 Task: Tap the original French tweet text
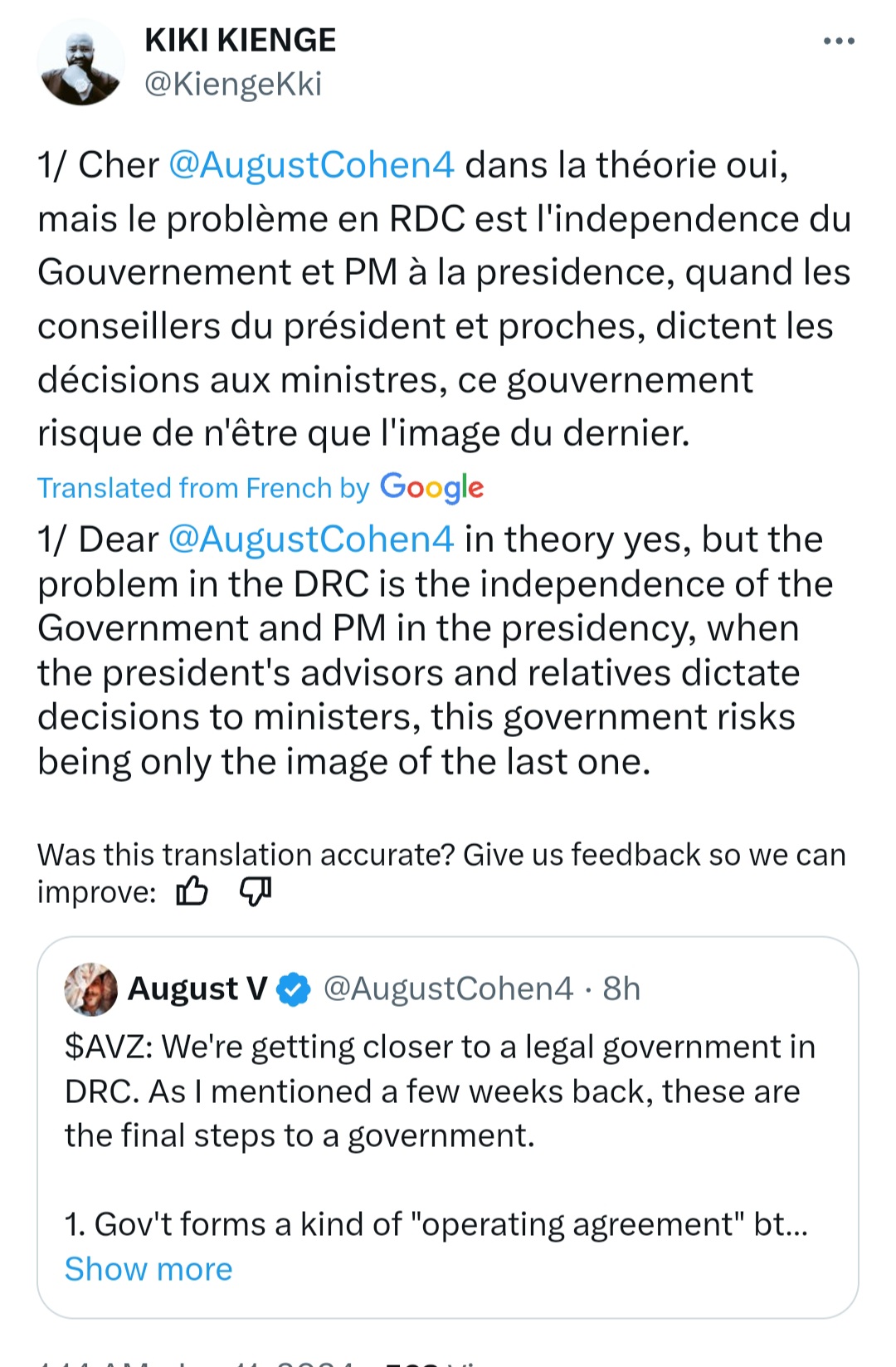444,325
